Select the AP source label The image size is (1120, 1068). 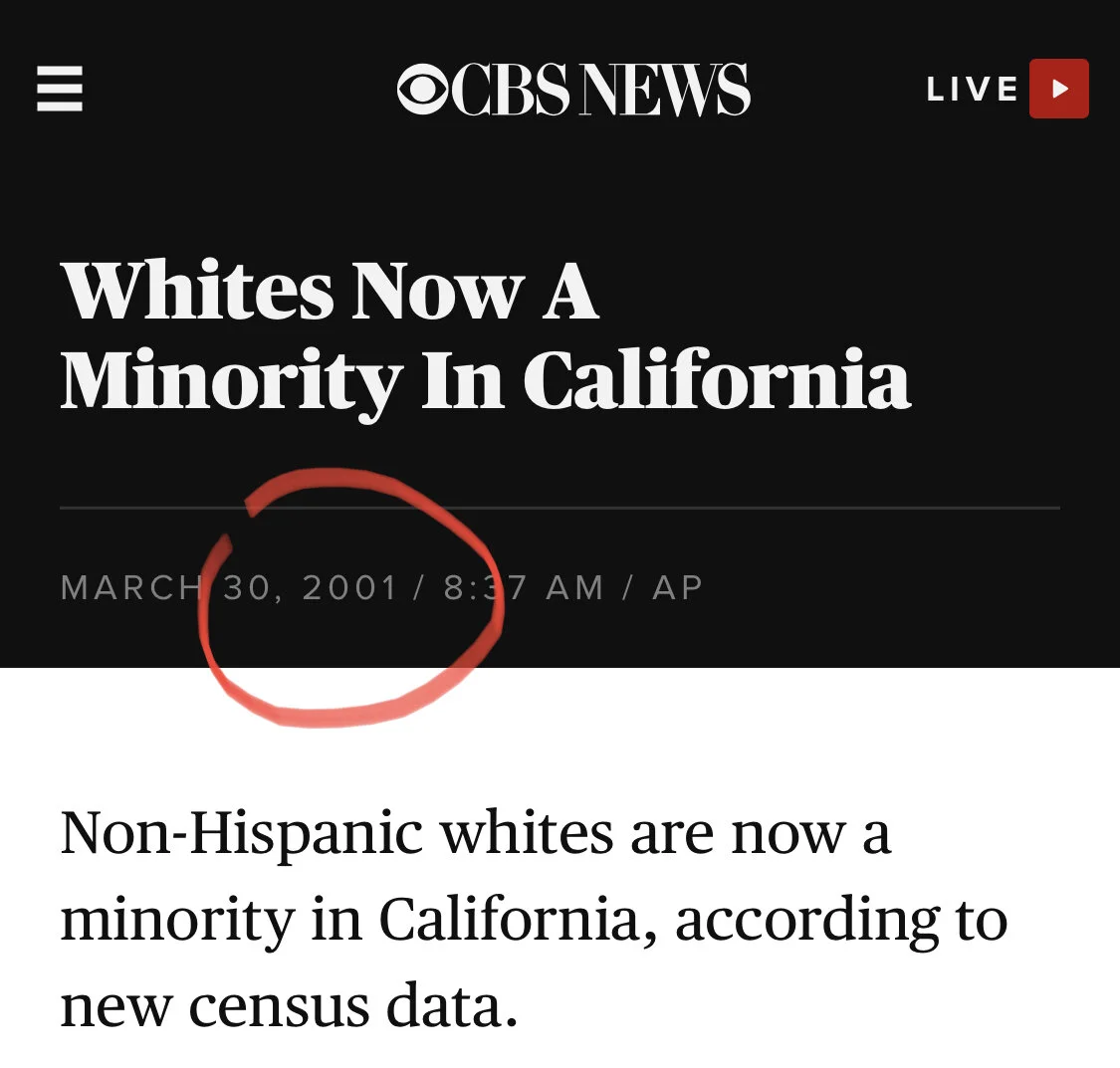[x=678, y=588]
